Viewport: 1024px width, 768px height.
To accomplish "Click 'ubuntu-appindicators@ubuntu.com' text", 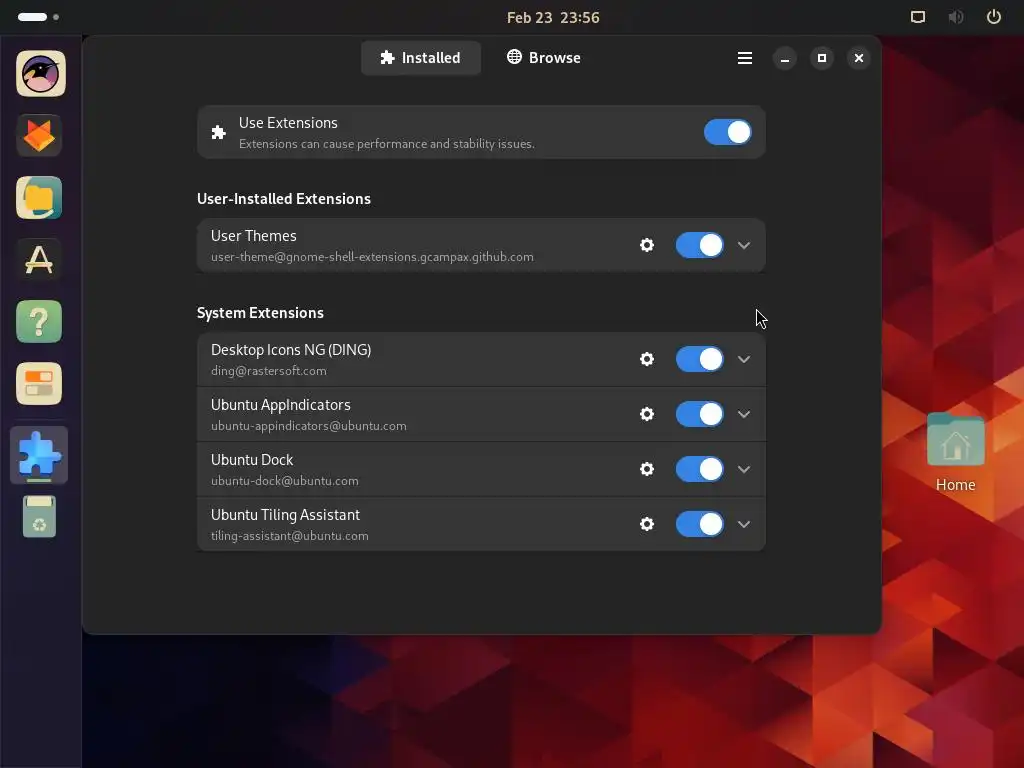I will click(x=308, y=426).
